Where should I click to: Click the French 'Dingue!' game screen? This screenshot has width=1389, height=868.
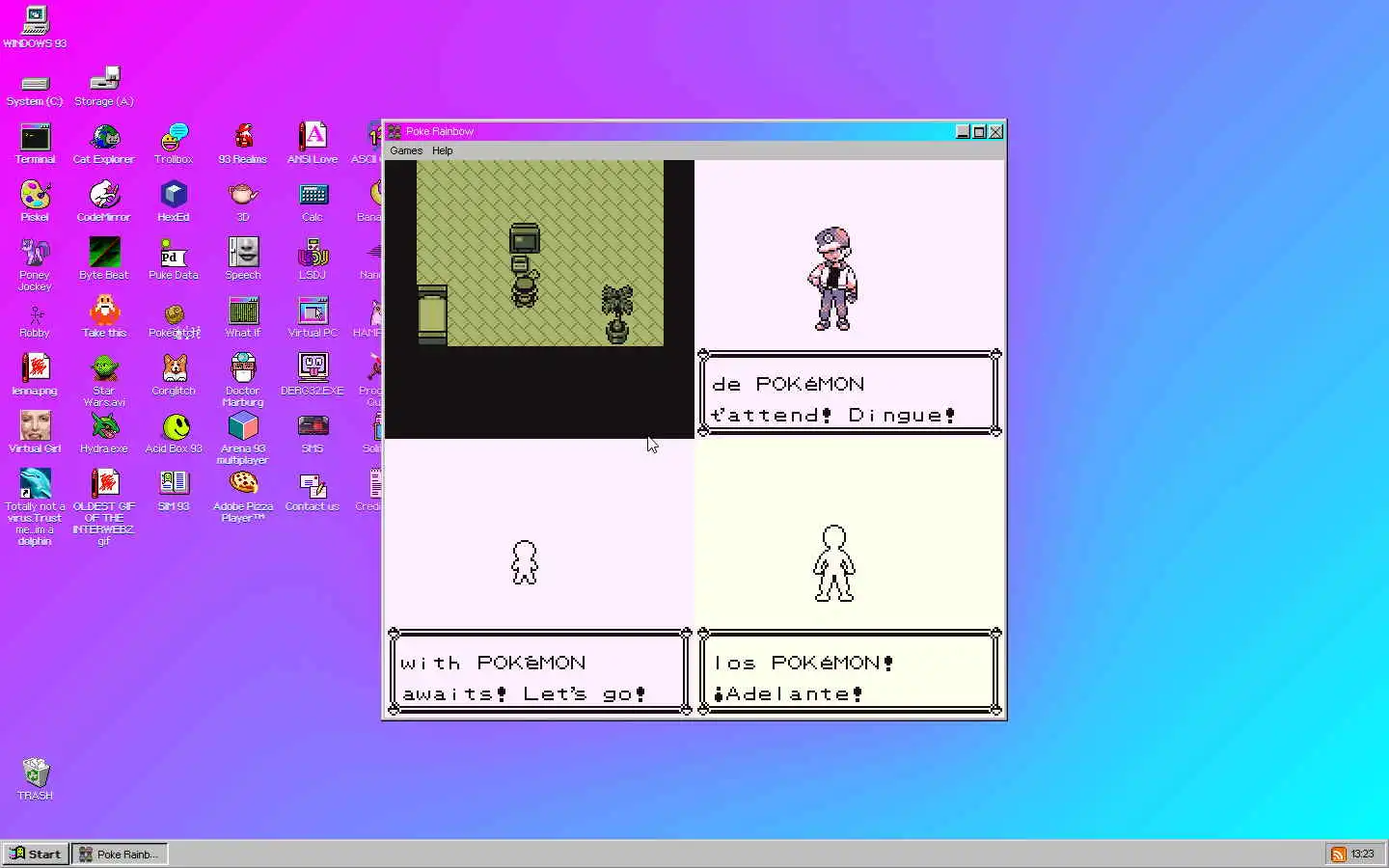850,299
